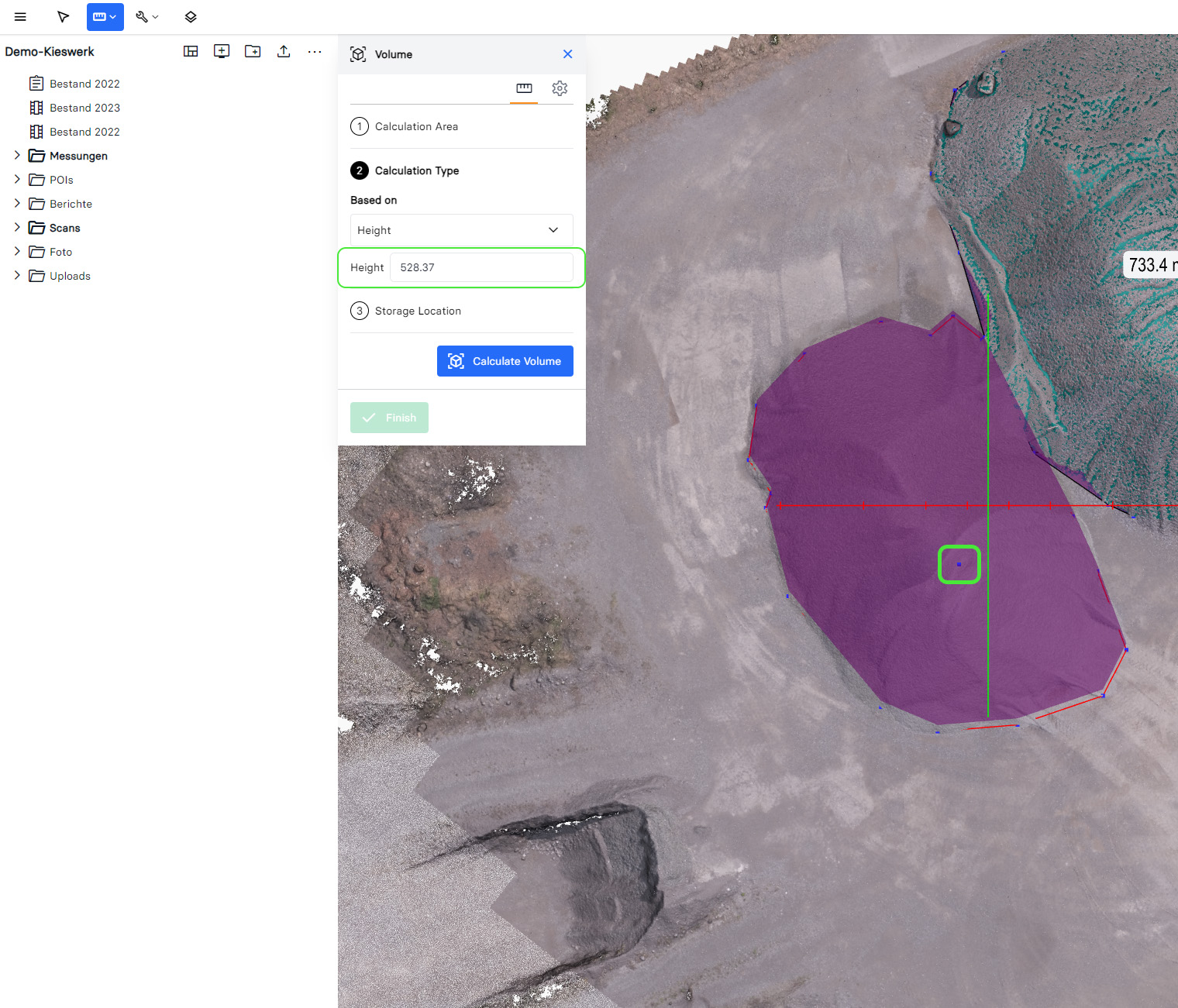The height and width of the screenshot is (1008, 1178).
Task: Select the Bestand 2023 item
Action: tap(84, 108)
